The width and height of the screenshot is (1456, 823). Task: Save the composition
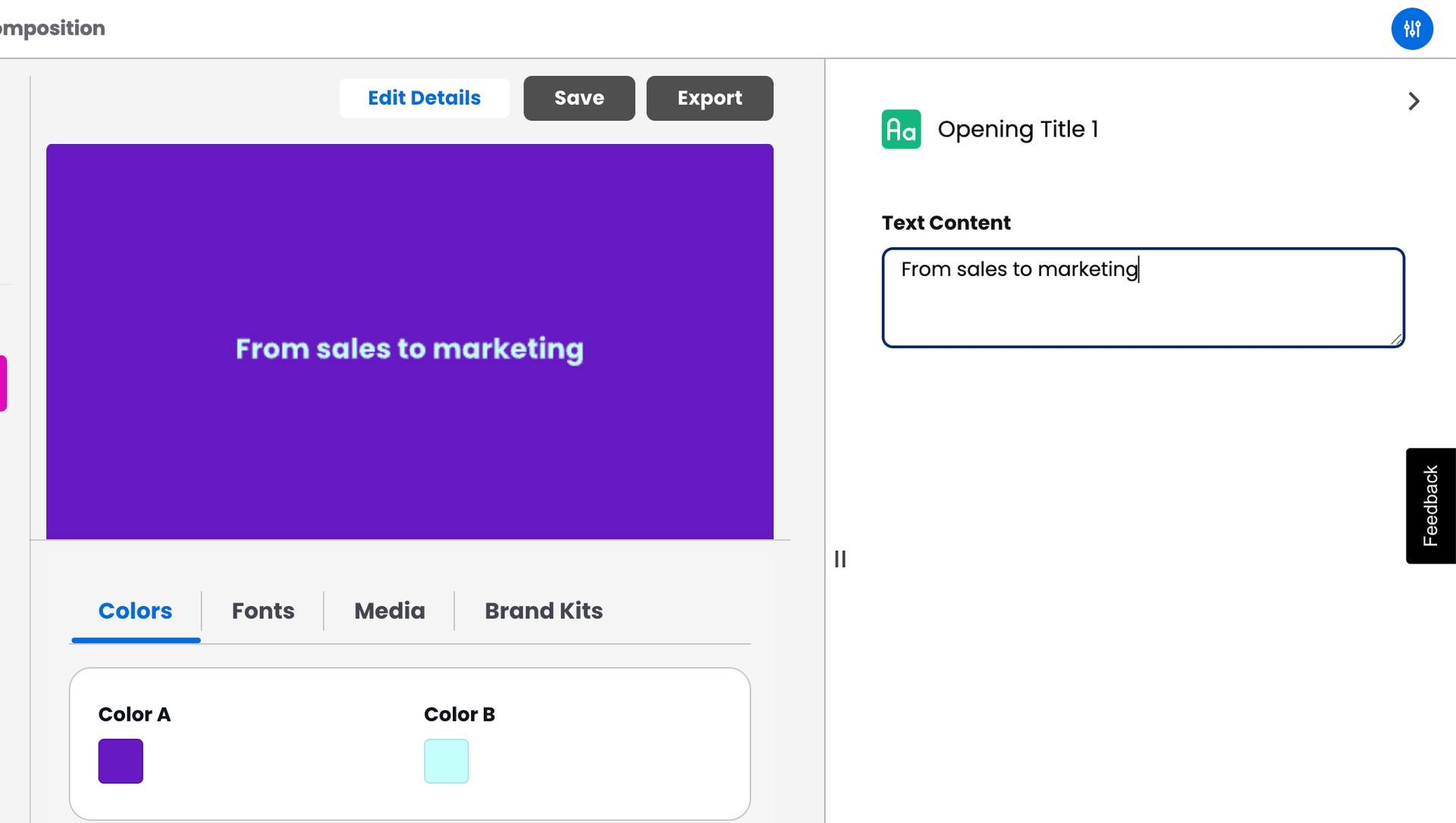click(579, 98)
